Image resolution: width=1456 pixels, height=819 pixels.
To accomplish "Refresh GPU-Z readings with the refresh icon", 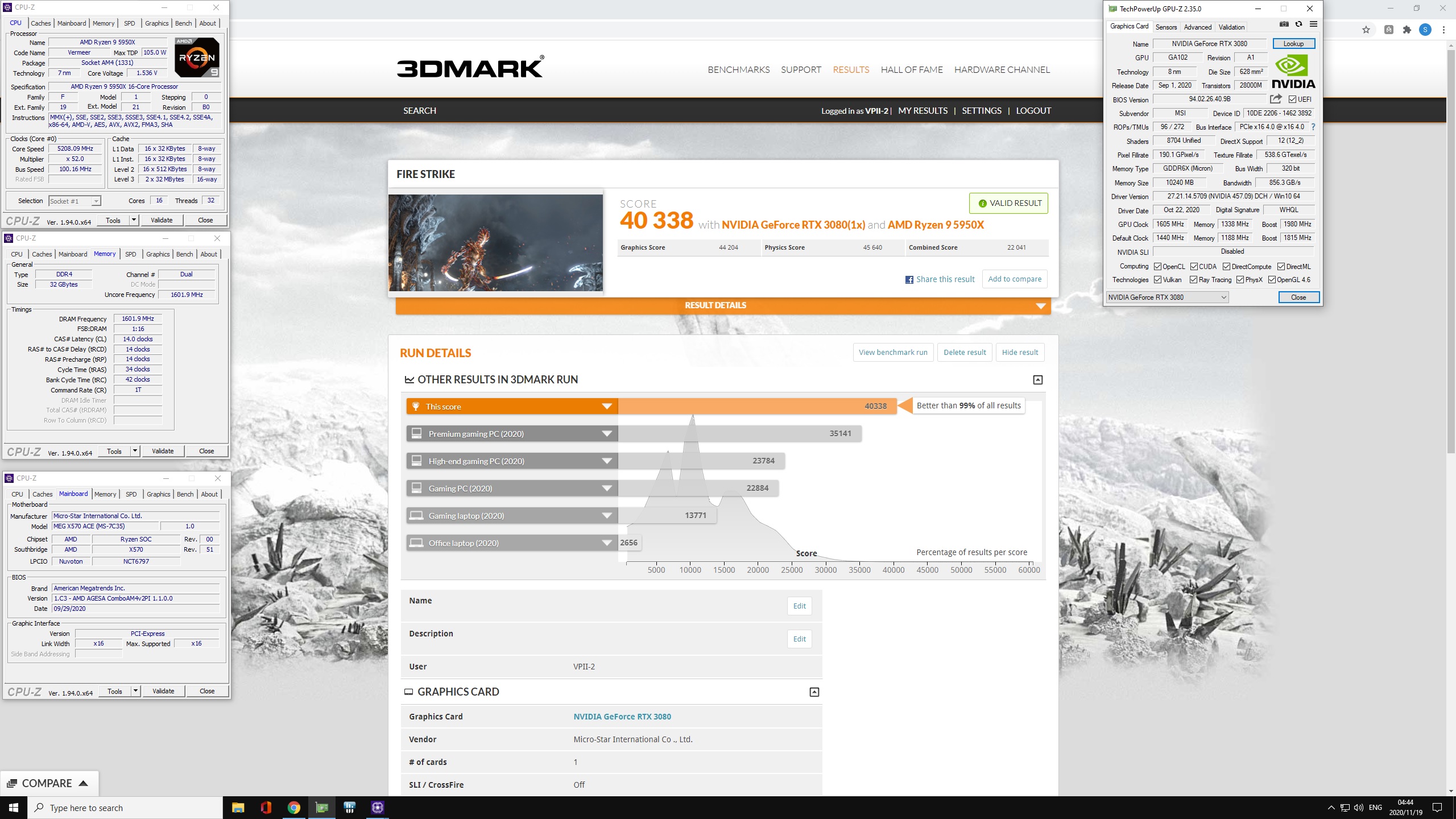I will pyautogui.click(x=1298, y=24).
